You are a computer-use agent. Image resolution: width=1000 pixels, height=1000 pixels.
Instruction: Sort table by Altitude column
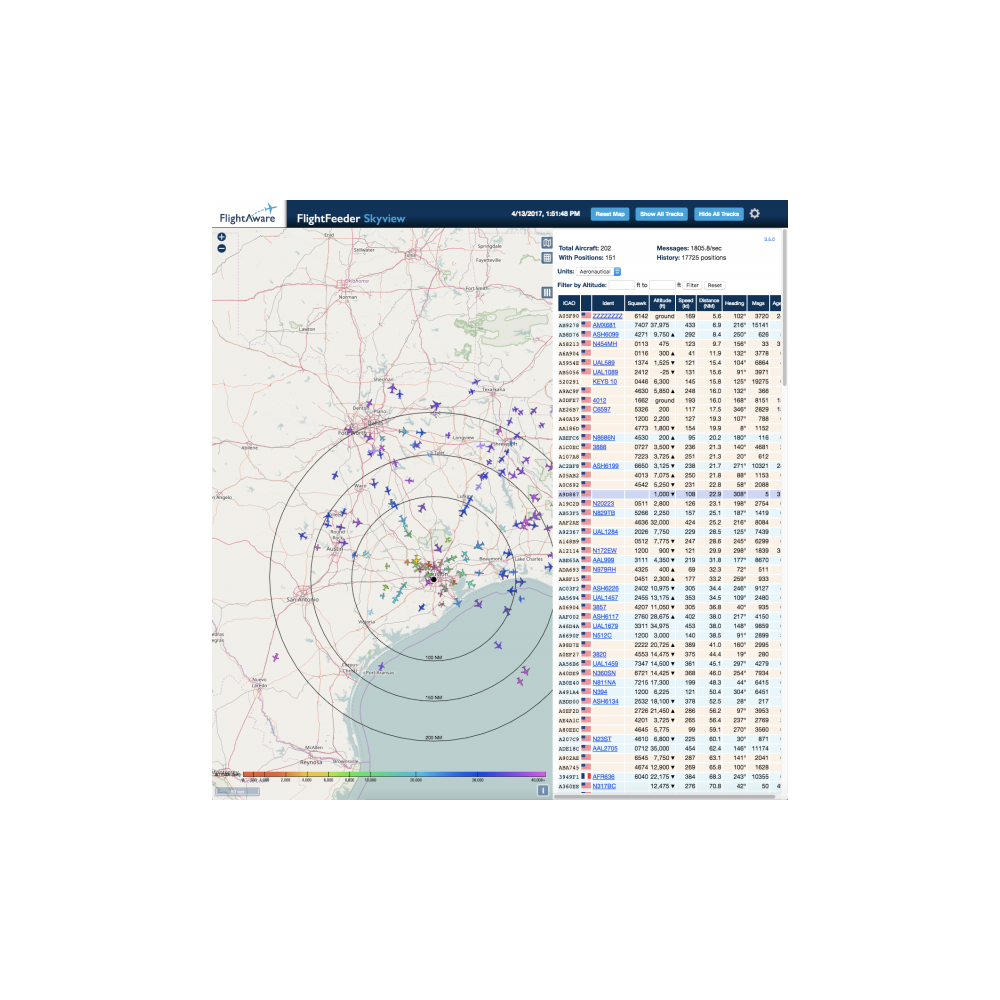tap(663, 303)
